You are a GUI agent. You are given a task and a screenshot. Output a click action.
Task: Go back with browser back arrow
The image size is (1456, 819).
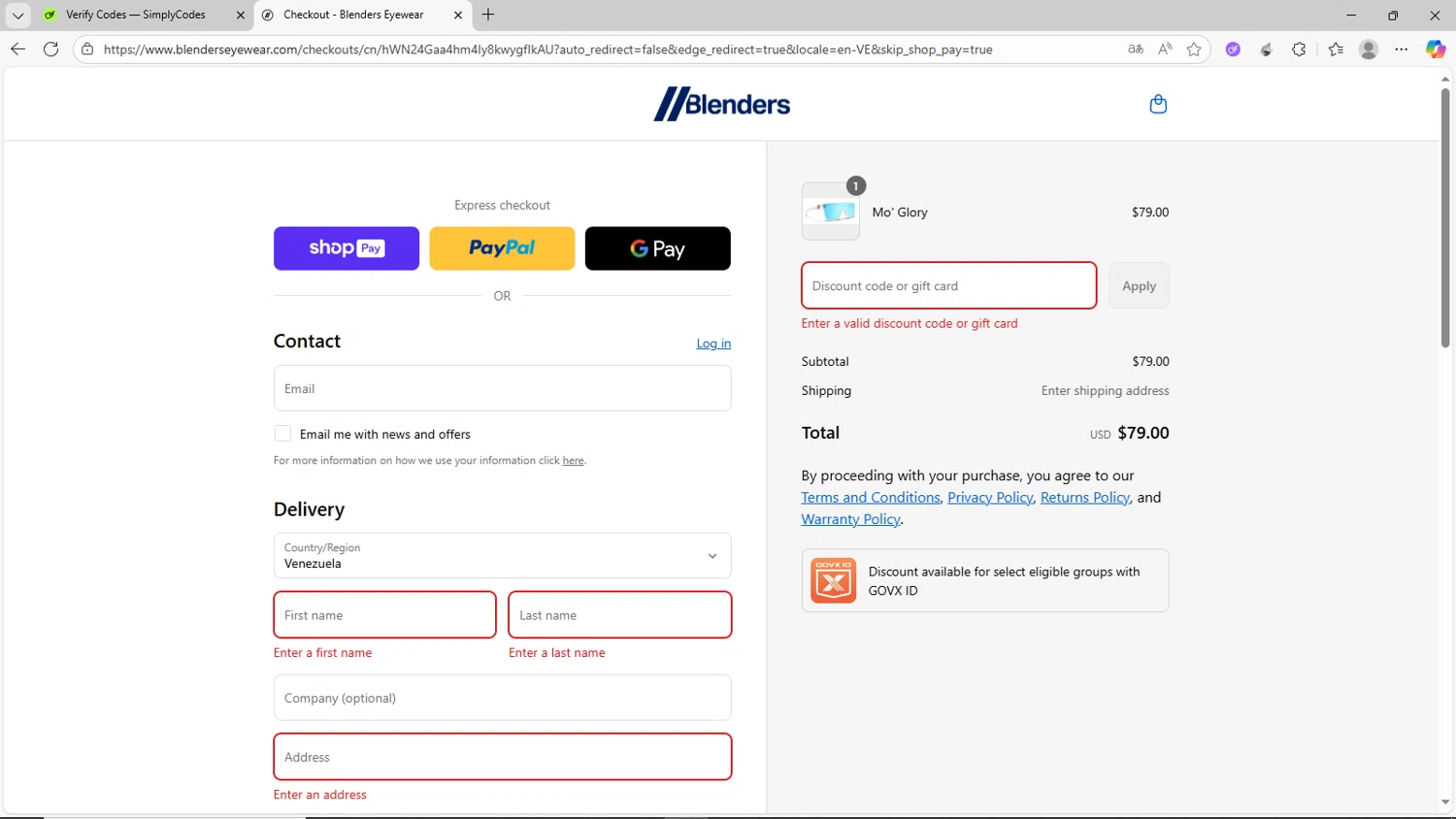click(17, 49)
